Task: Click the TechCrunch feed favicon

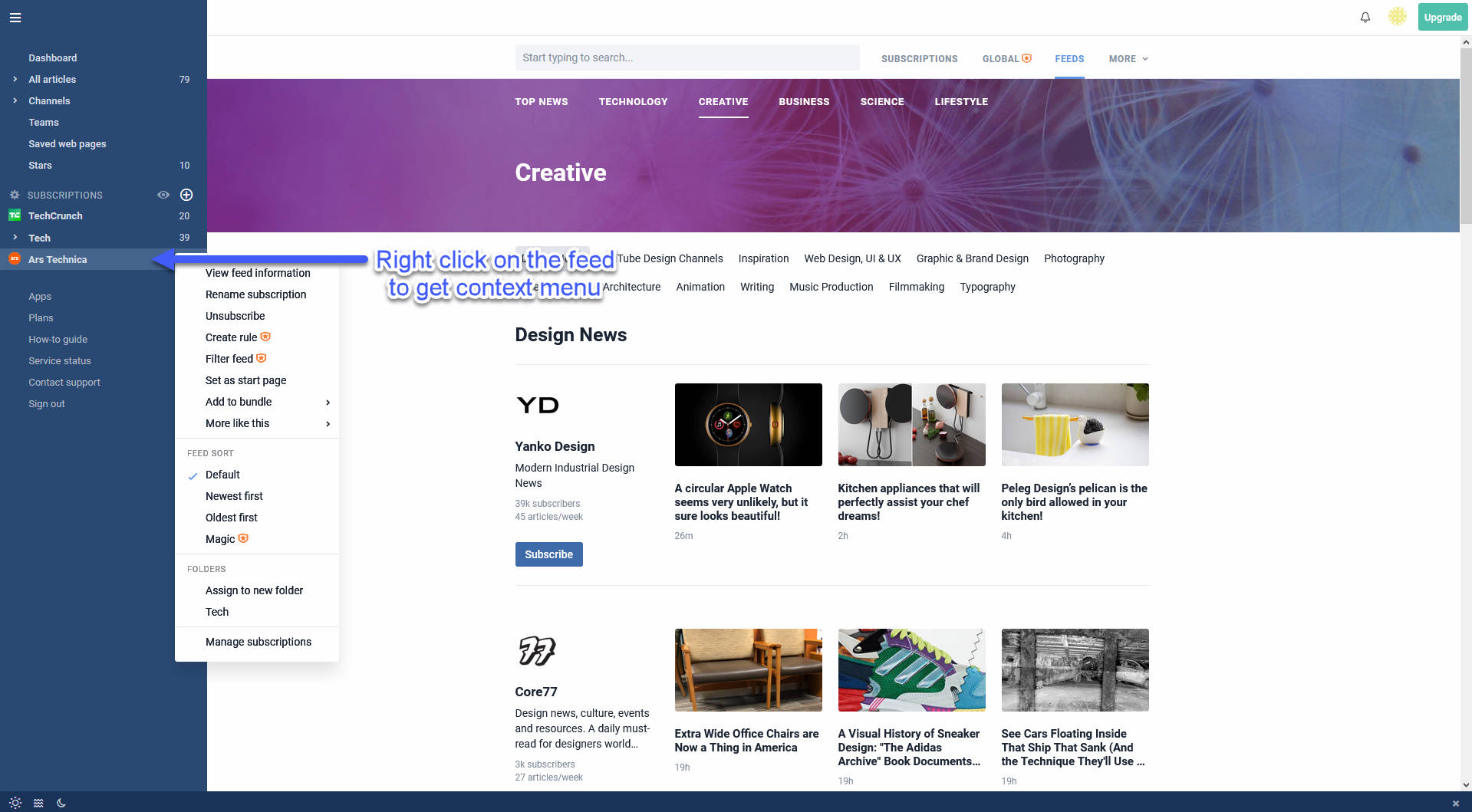Action: click(14, 215)
